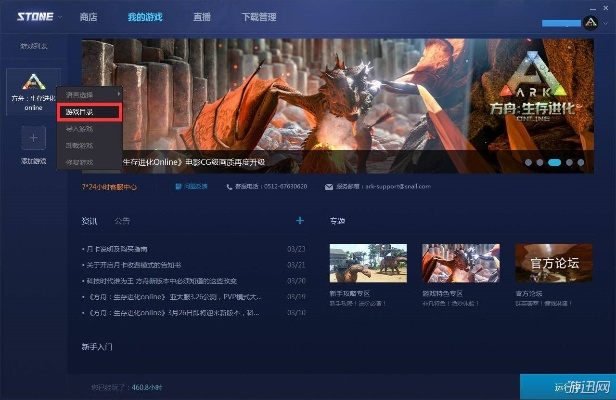Open news item 月卡说明及购买指南
The image size is (616, 400).
coord(117,249)
